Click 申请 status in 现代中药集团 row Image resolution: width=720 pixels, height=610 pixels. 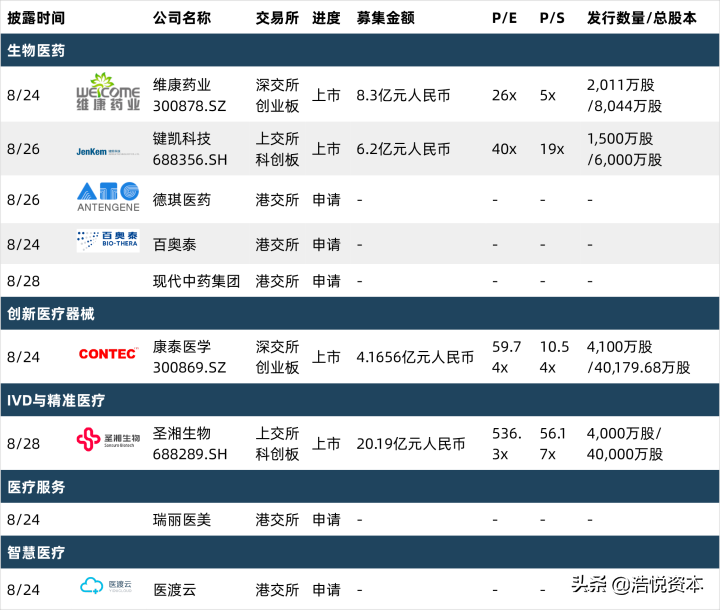point(326,281)
